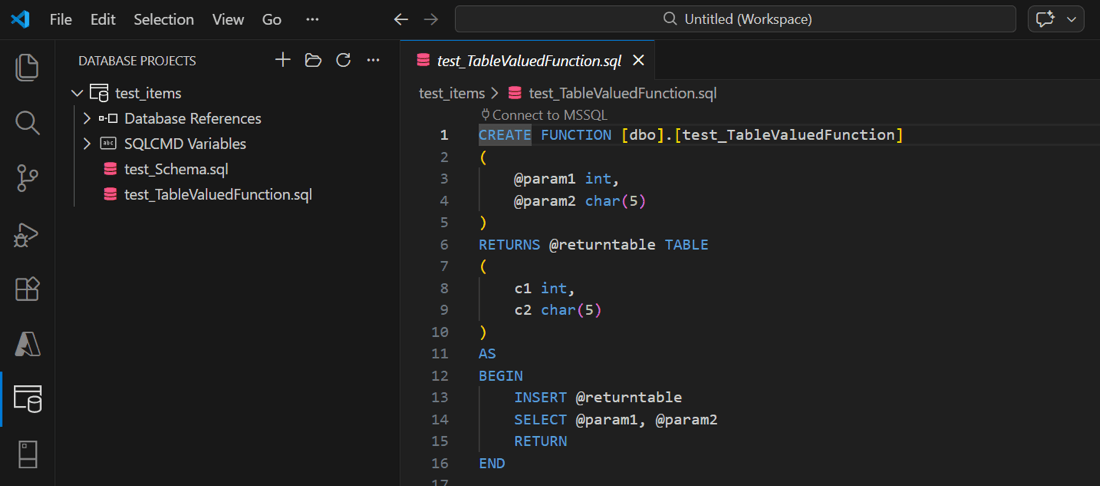This screenshot has width=1100, height=486.
Task: Close the test_TableValuedFunction.sql tab
Action: (x=638, y=61)
